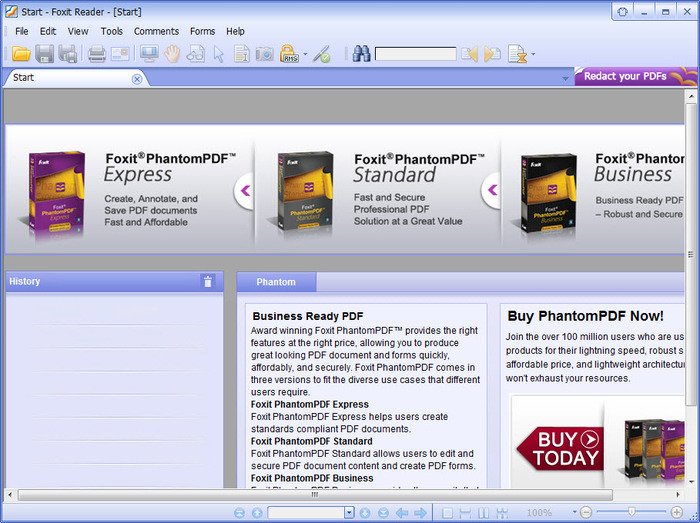Click the Zoom In plus button
The width and height of the screenshot is (700, 523).
(x=677, y=512)
